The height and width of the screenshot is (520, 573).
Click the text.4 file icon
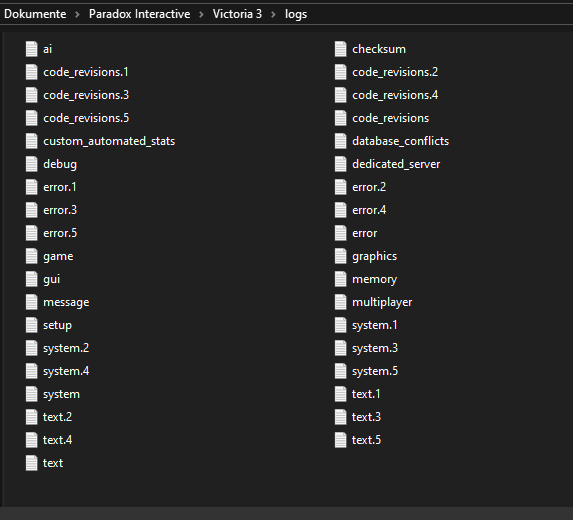[31, 440]
